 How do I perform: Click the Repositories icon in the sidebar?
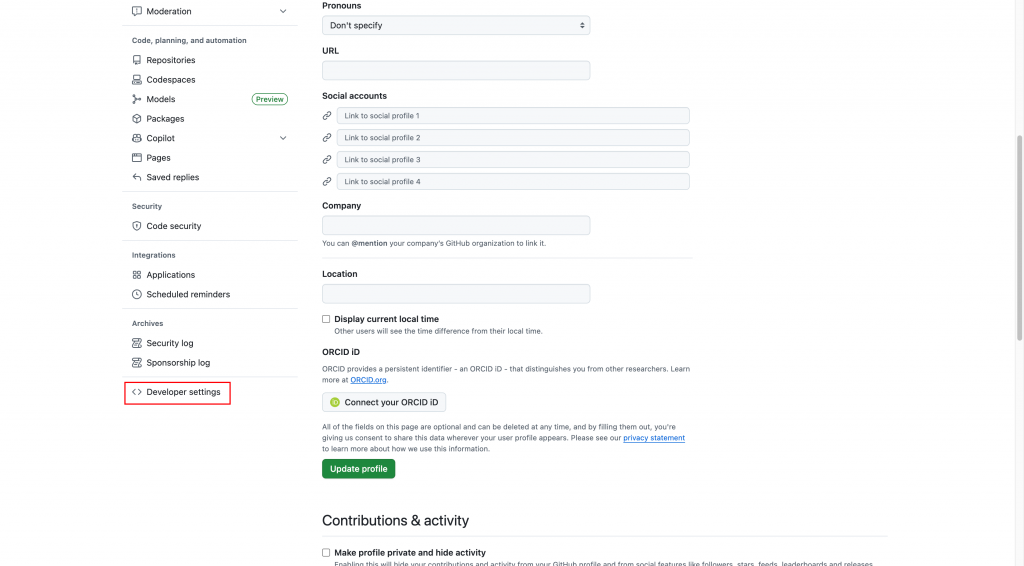137,60
